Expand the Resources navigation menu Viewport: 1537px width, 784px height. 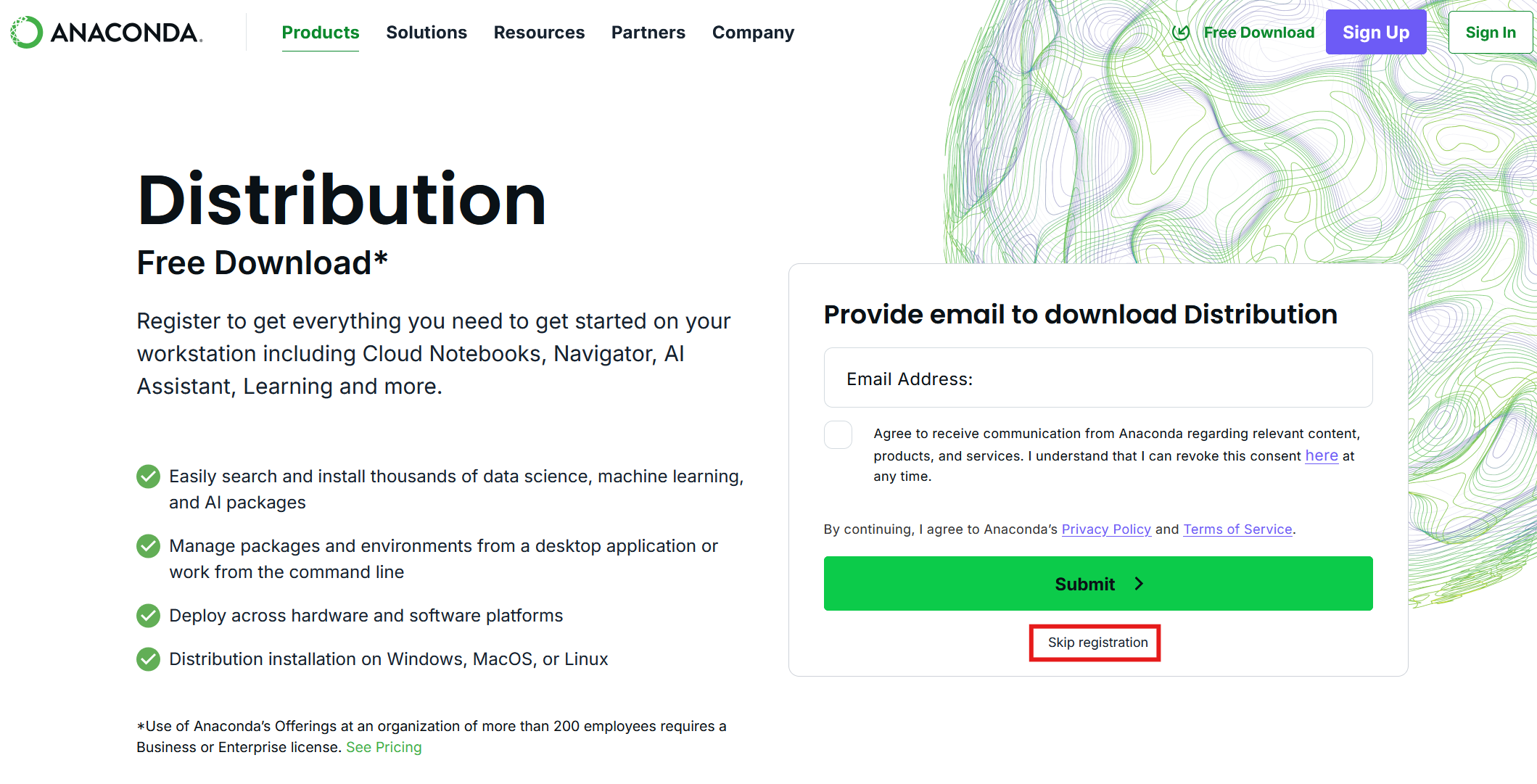click(539, 33)
